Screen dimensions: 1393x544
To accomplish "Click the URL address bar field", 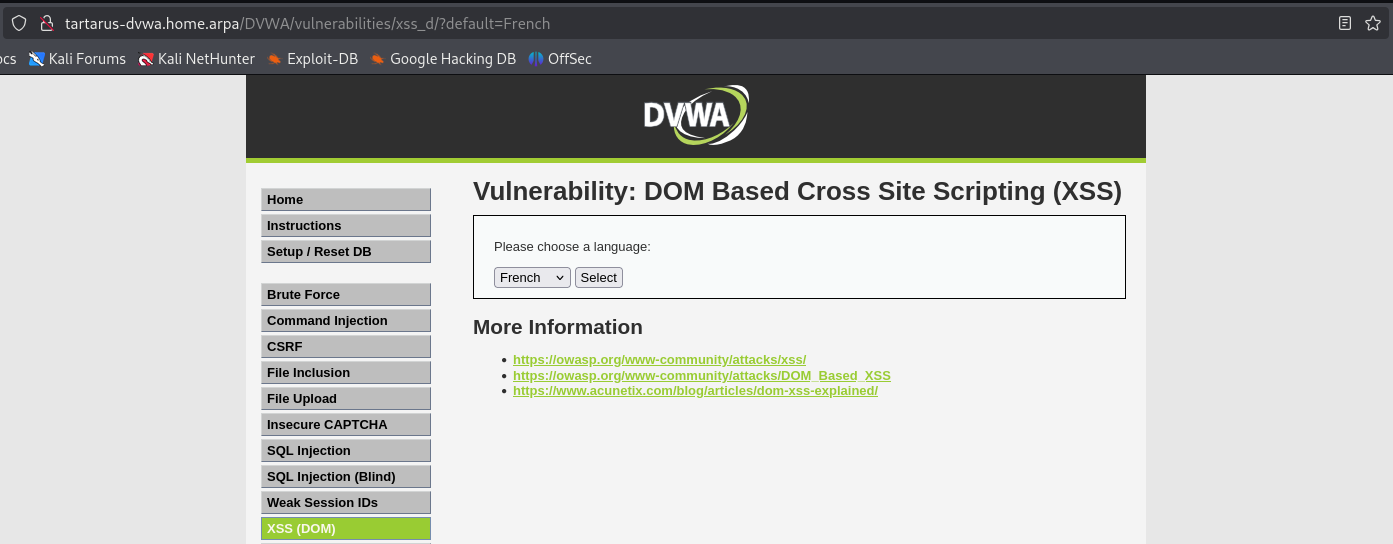I will 700,23.
